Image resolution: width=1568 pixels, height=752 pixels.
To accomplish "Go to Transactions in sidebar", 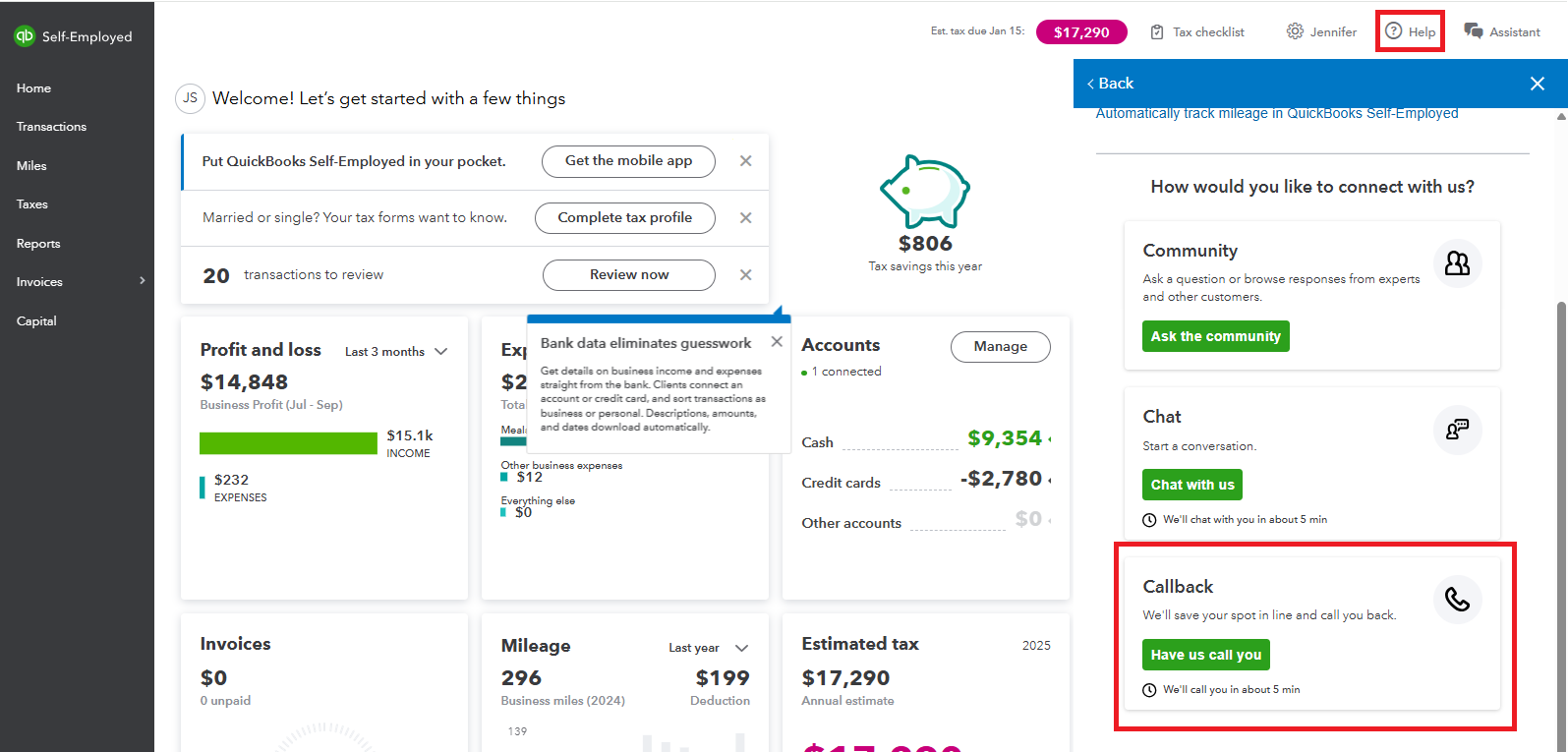I will point(51,127).
